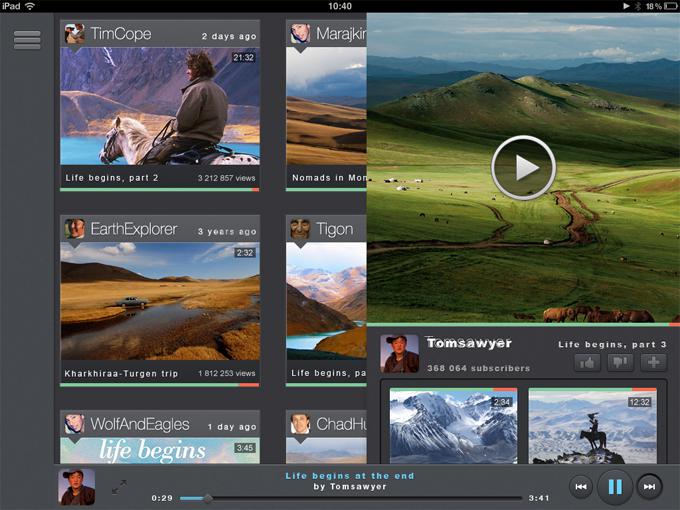The image size is (680, 510).
Task: Play the snowy mountains 2:34 thumbnail
Action: (x=453, y=426)
